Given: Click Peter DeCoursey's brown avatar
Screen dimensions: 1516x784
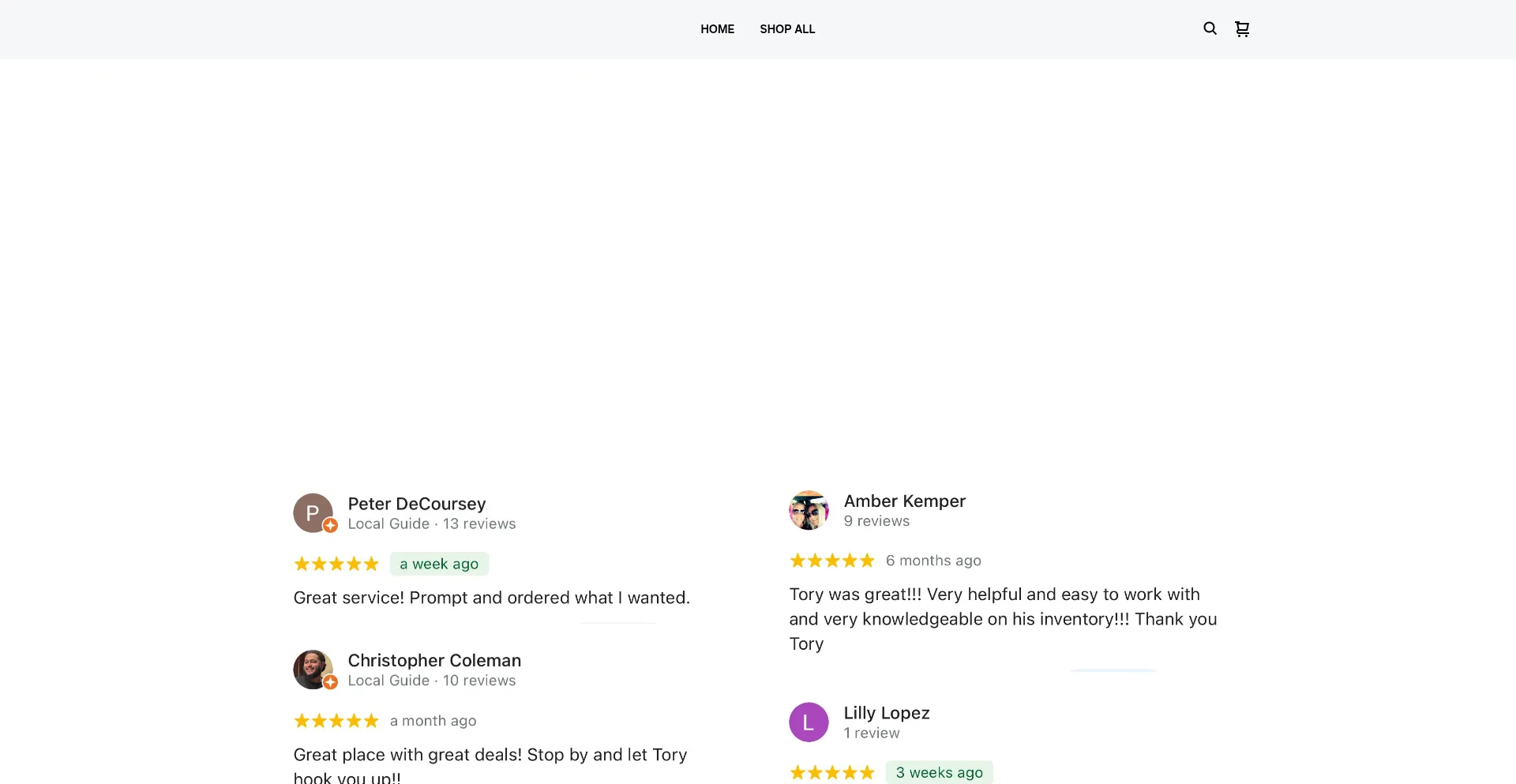Looking at the screenshot, I should 313,513.
